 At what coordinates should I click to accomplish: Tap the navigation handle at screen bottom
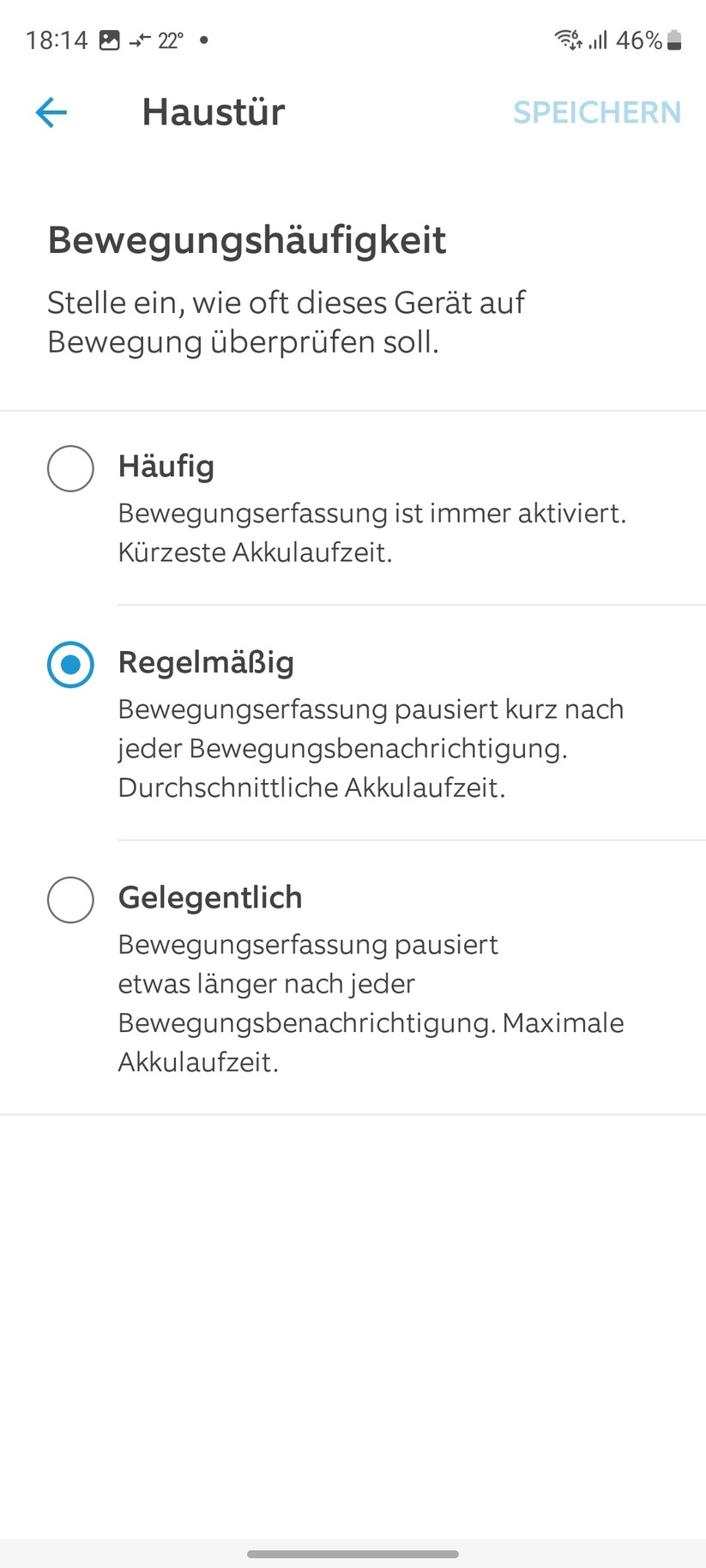(353, 1548)
